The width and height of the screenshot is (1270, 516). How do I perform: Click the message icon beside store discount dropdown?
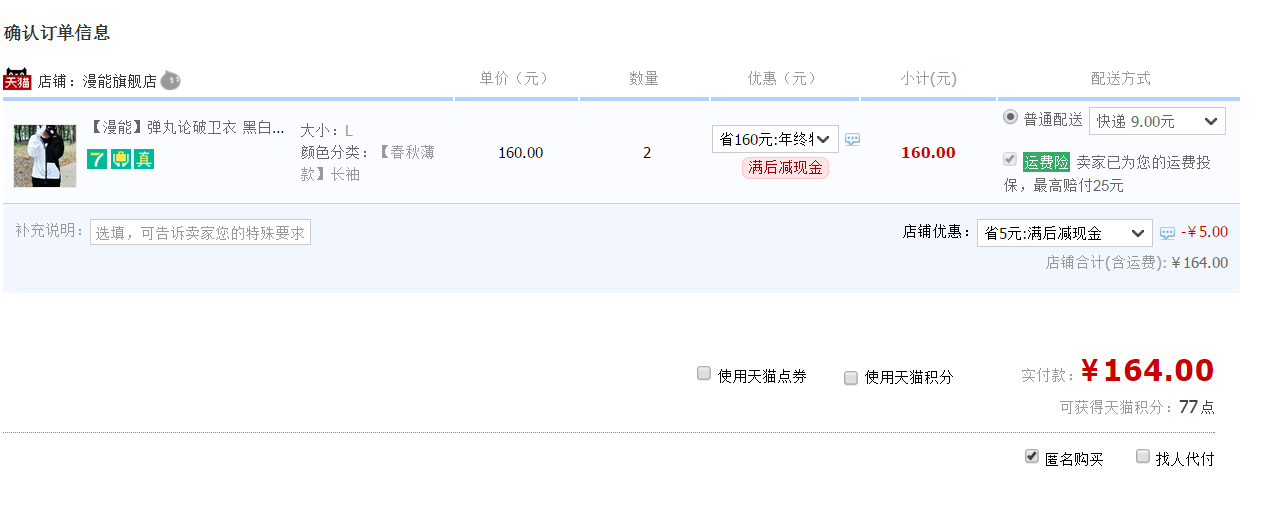click(1167, 233)
